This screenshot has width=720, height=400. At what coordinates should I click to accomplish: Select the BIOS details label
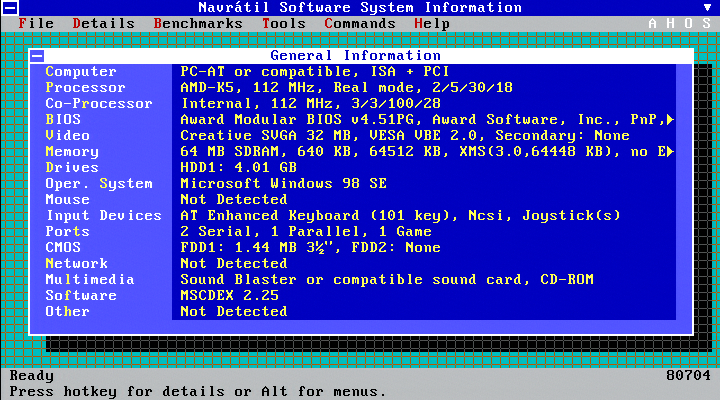point(63,119)
